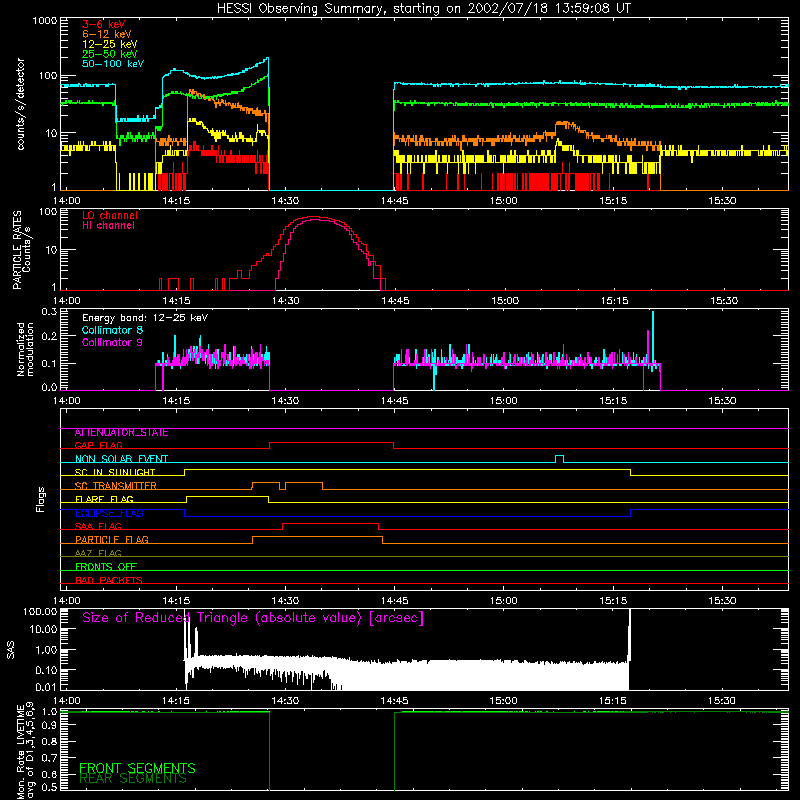Click the FRONTS_OFF flag label
Viewport: 800px width, 800px height.
click(106, 567)
